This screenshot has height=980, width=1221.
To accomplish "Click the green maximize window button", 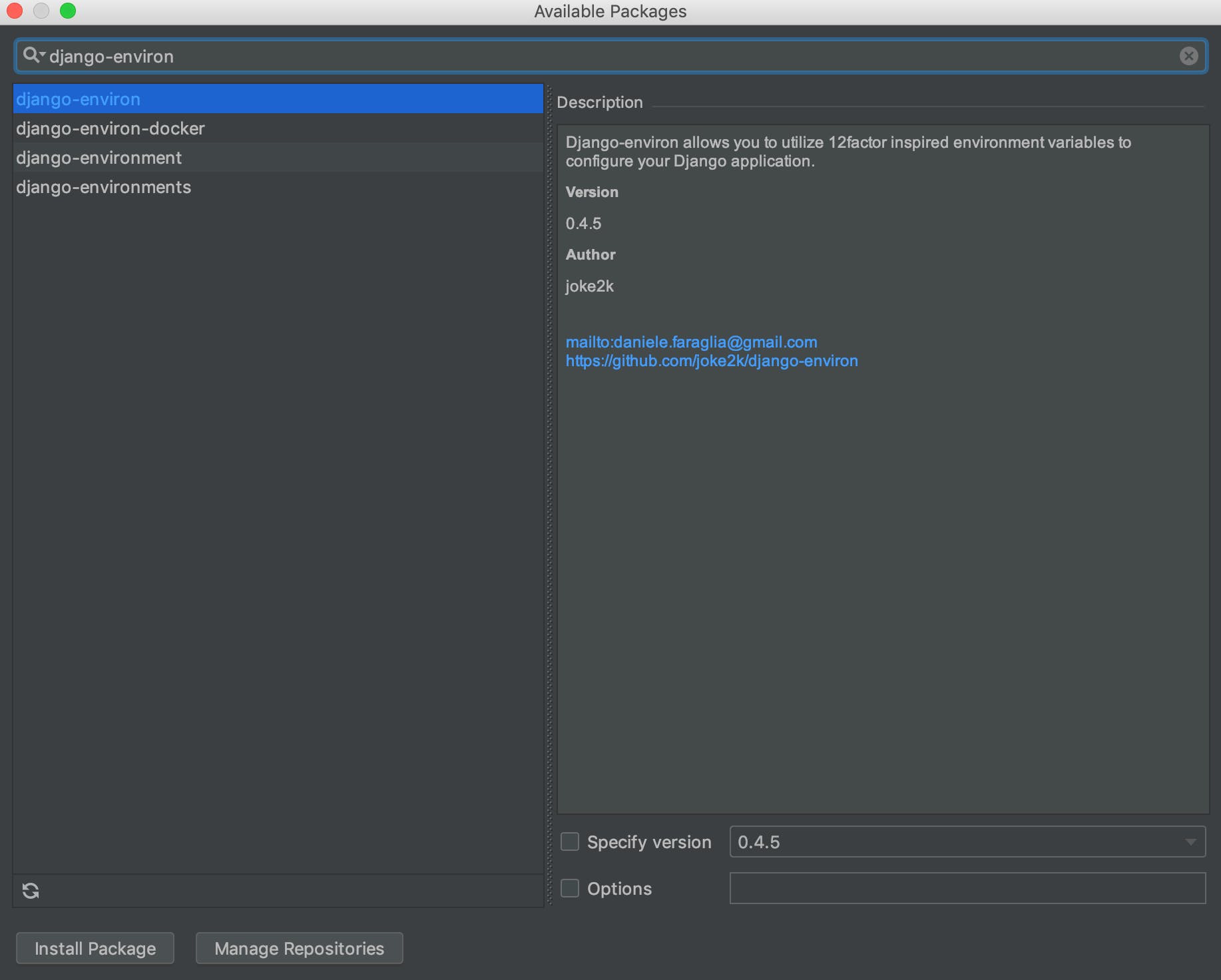I will coord(68,11).
